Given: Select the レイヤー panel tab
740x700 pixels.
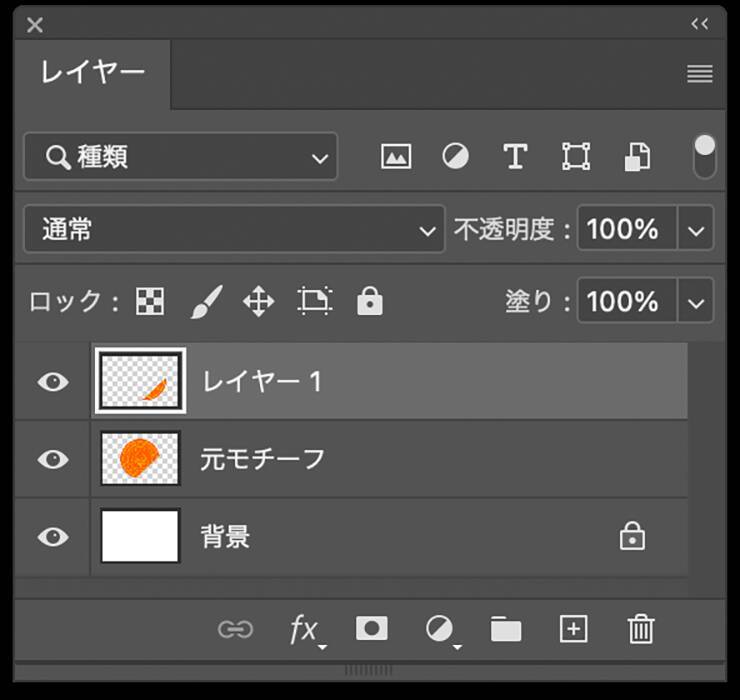Looking at the screenshot, I should 93,73.
